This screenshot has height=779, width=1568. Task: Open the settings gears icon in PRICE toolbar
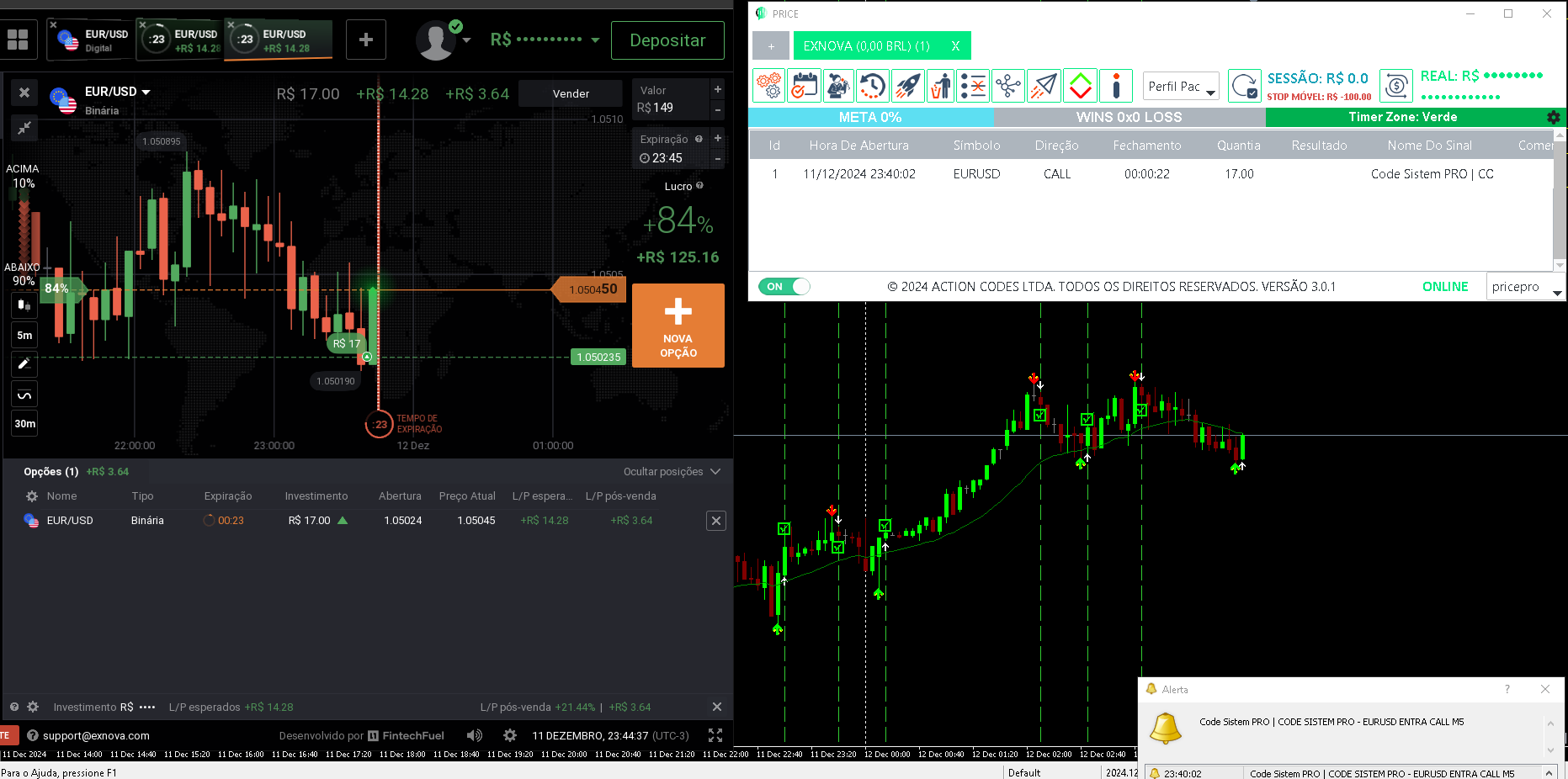(x=768, y=85)
